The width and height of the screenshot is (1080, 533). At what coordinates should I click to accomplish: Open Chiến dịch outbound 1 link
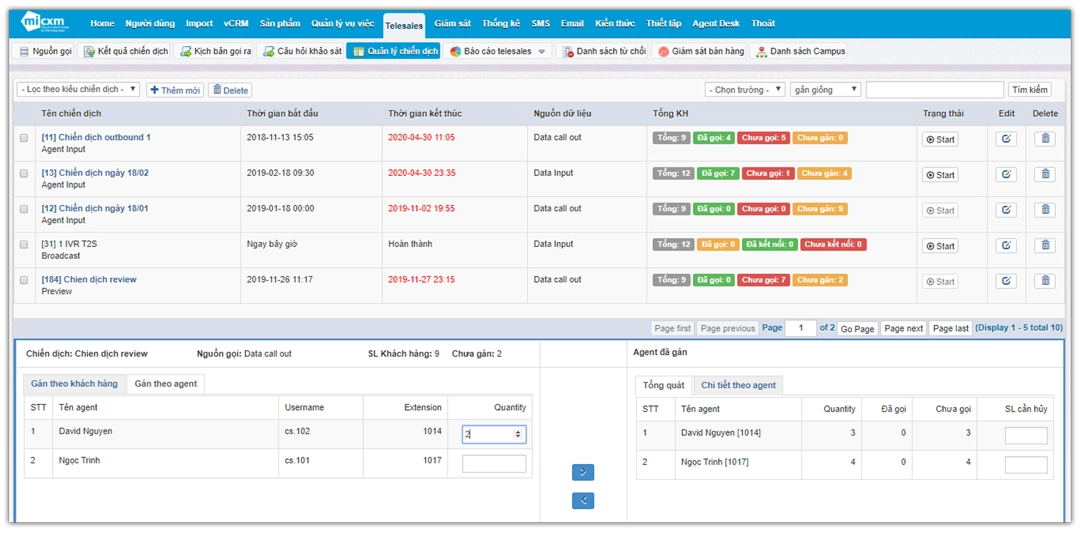pyautogui.click(x=96, y=137)
